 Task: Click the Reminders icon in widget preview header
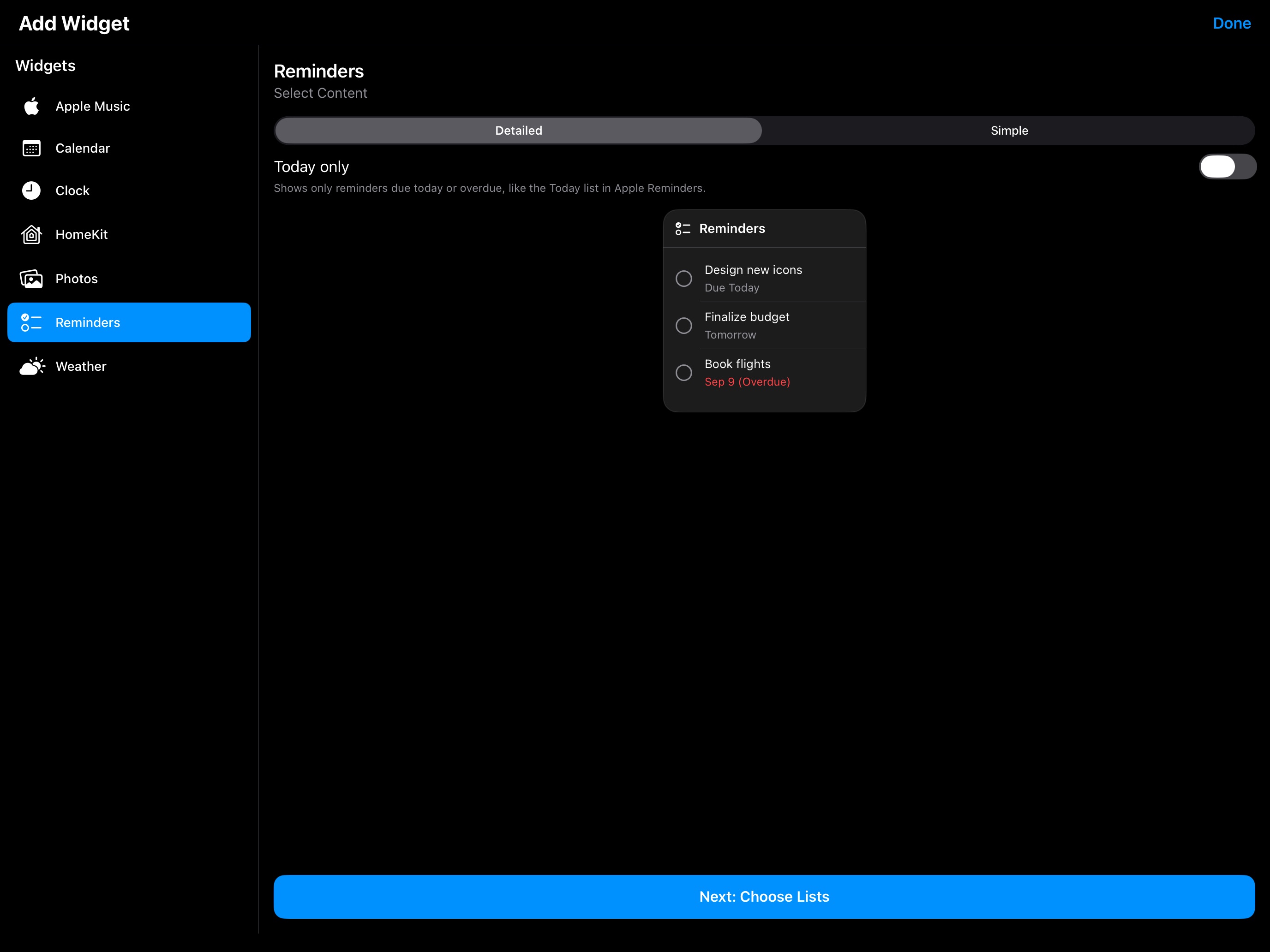[683, 228]
